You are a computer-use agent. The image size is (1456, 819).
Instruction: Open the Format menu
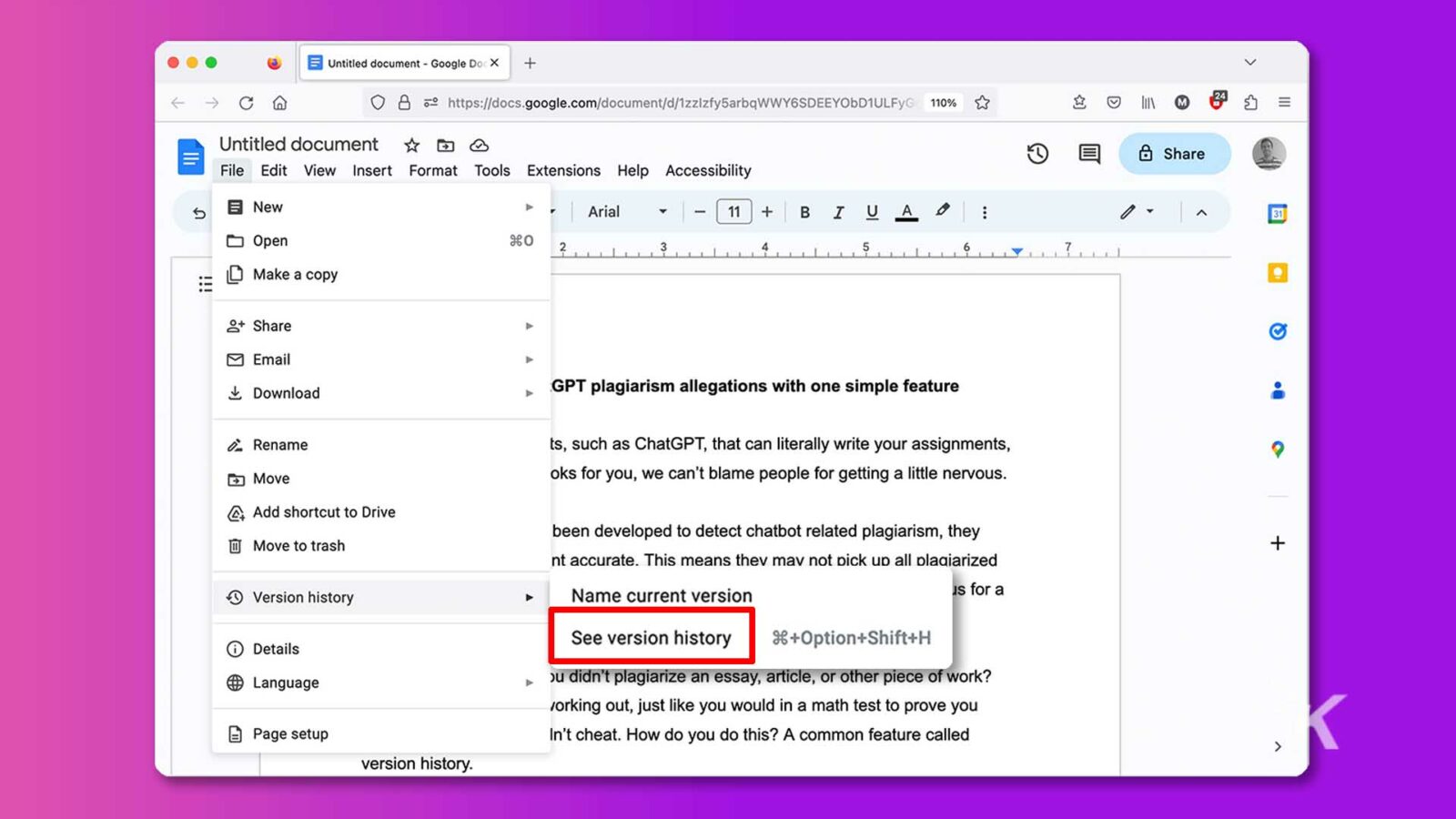click(x=433, y=170)
